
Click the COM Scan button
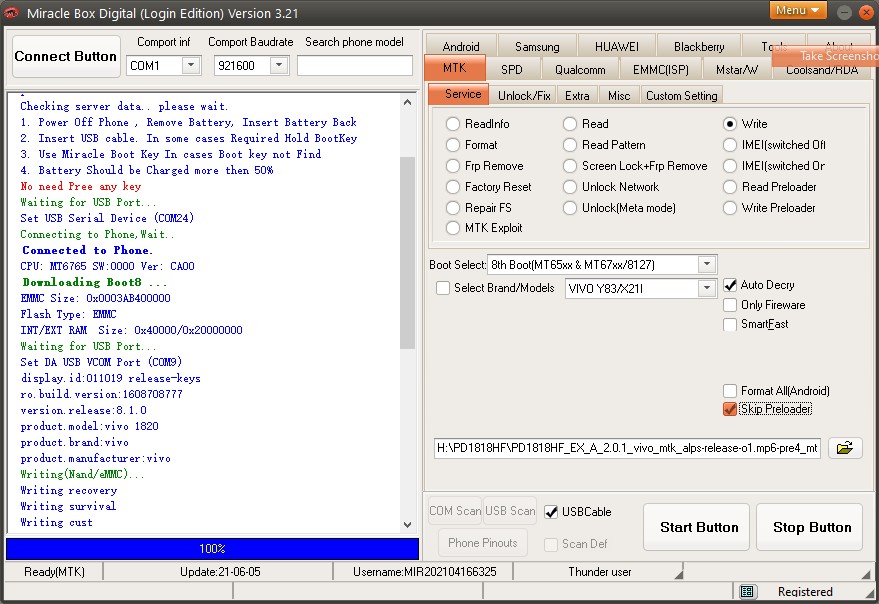(x=455, y=511)
